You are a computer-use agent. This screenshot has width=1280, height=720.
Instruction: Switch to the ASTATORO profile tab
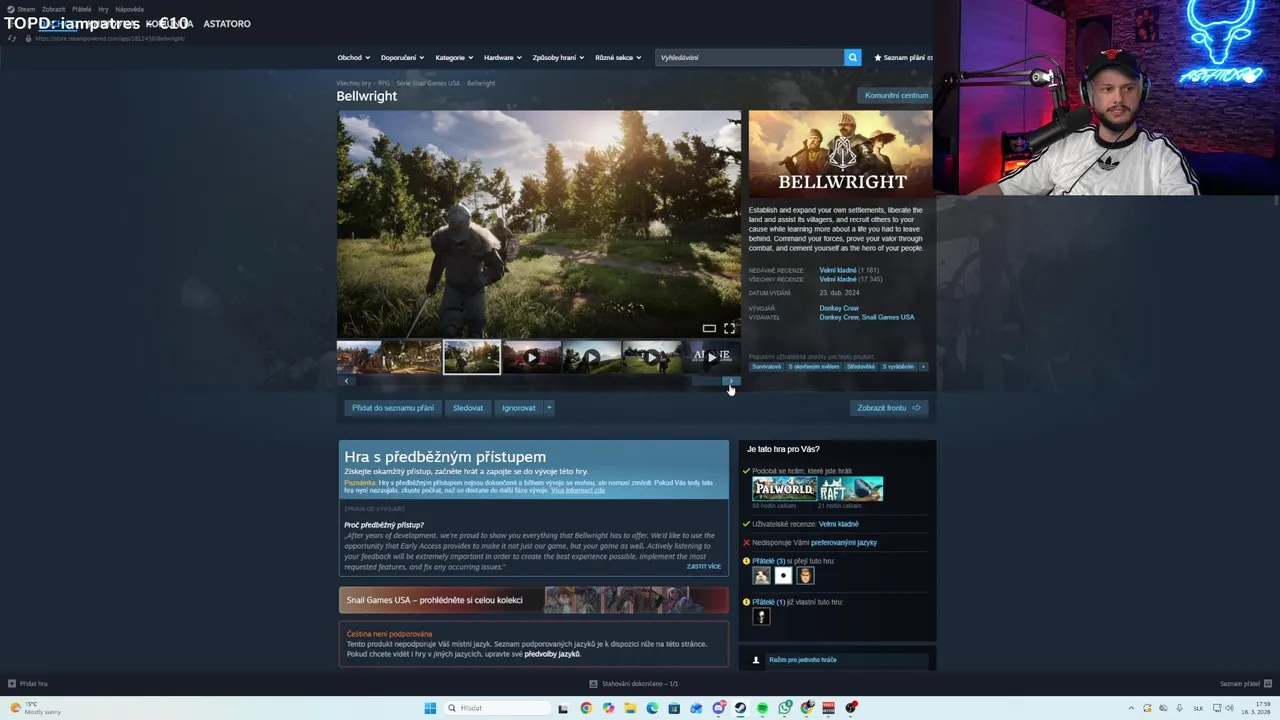coord(227,23)
